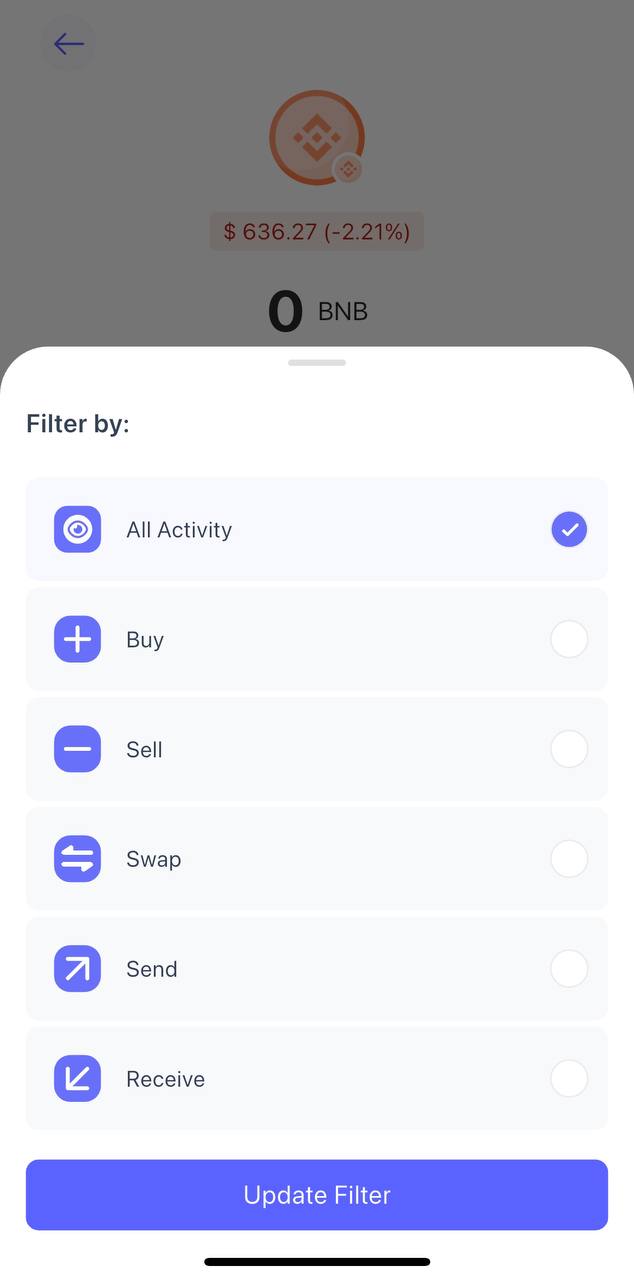634x1279 pixels.
Task: Check the Buy filter option
Action: pyautogui.click(x=569, y=639)
